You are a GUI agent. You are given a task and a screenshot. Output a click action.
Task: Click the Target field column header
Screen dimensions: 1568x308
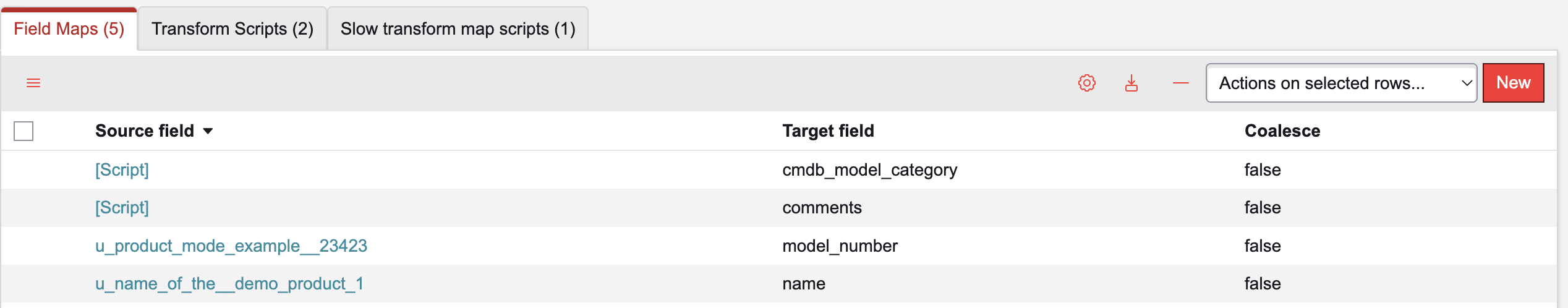[x=828, y=131]
